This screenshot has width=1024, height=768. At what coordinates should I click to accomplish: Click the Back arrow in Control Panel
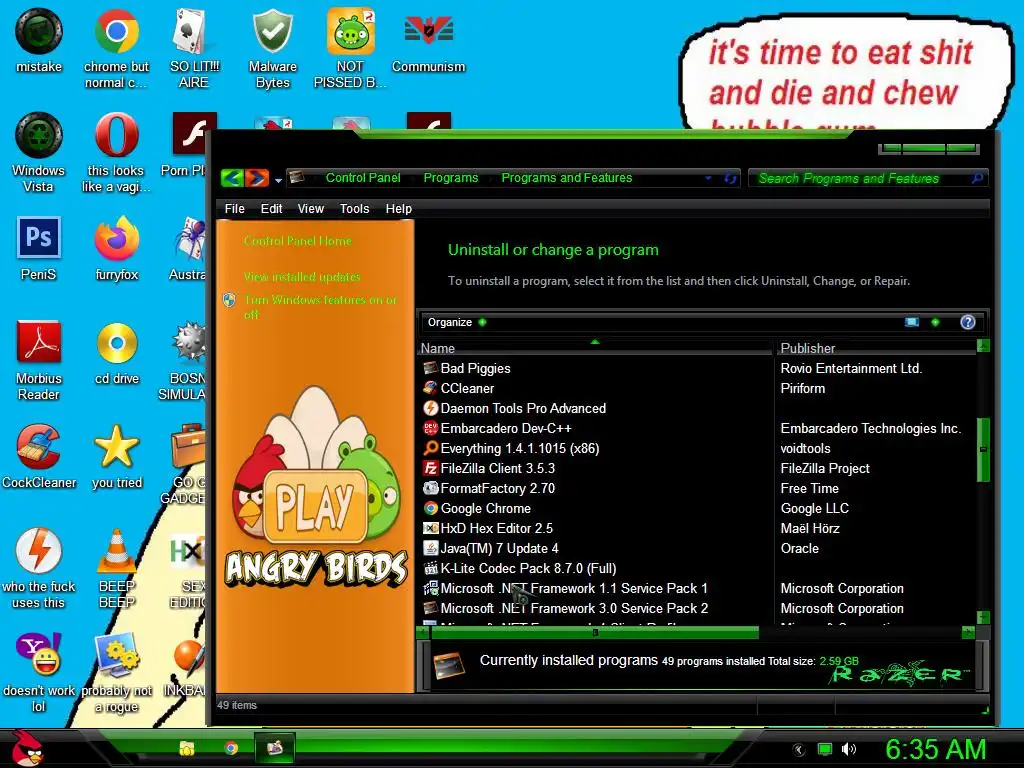(x=232, y=178)
